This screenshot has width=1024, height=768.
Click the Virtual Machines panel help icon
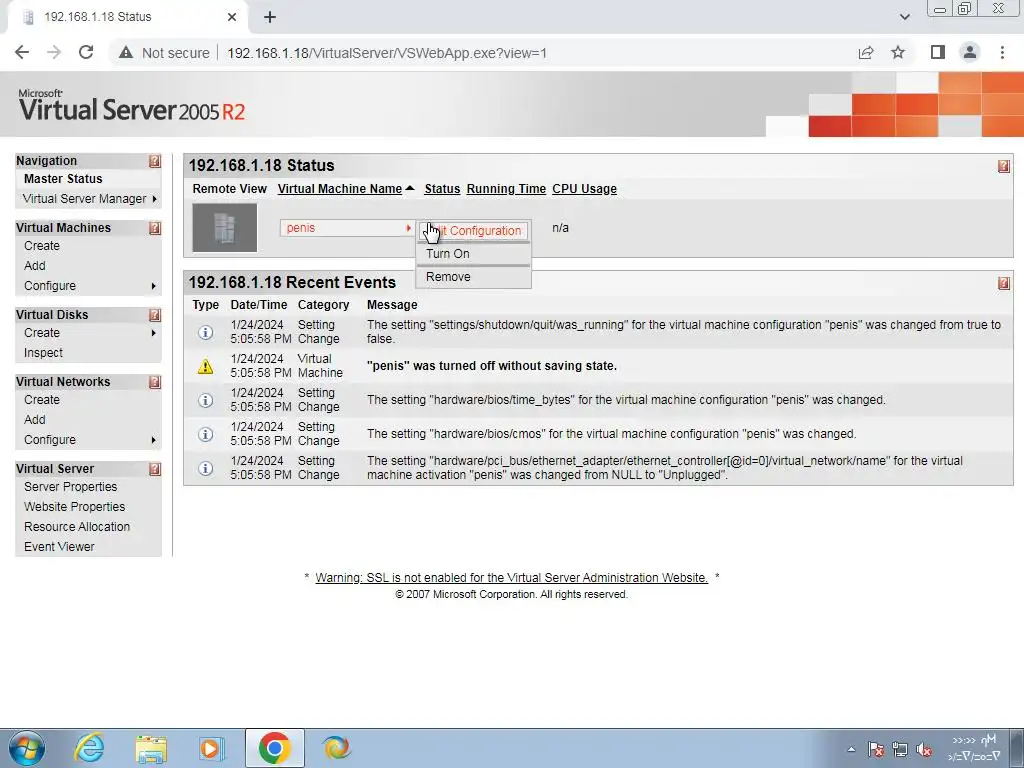[155, 228]
